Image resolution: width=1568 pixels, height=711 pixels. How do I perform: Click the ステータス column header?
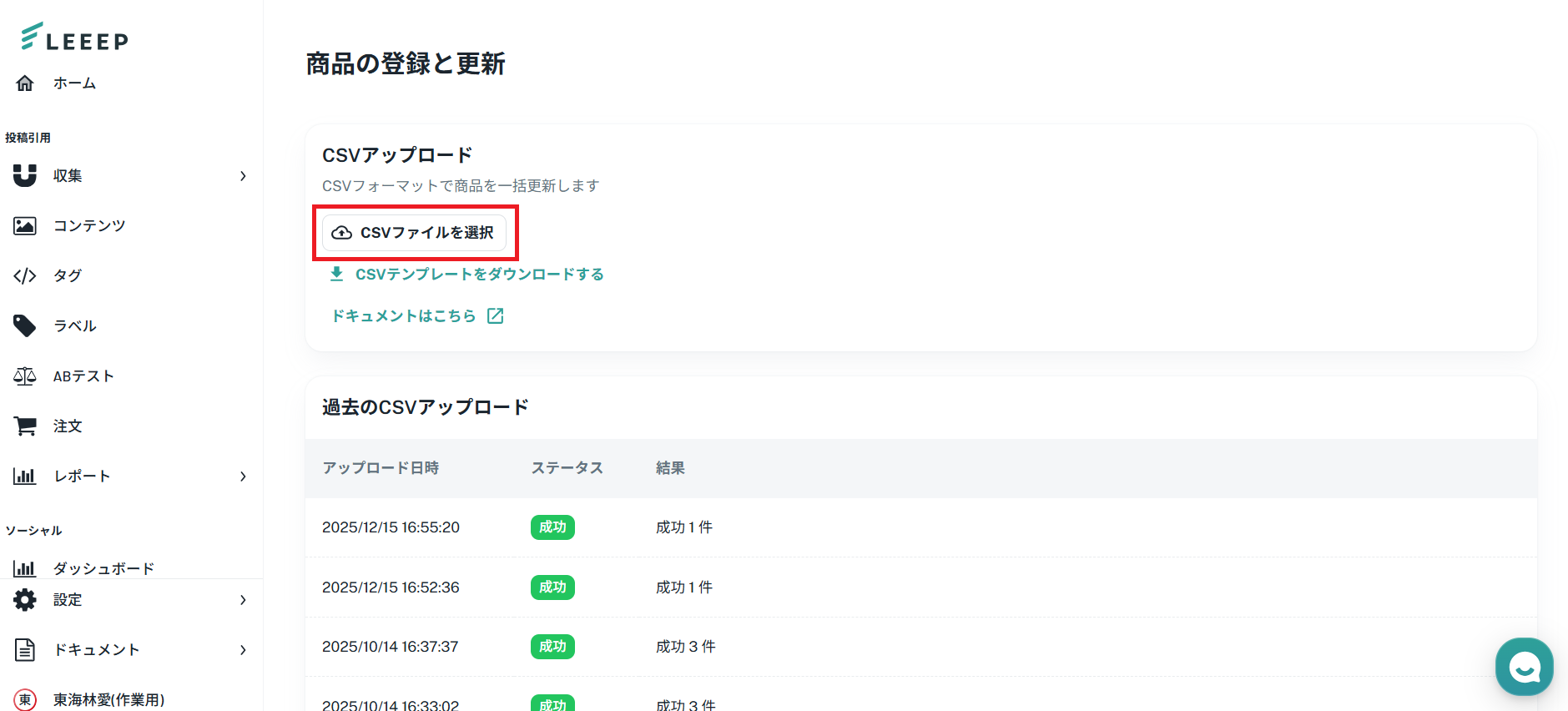point(567,468)
